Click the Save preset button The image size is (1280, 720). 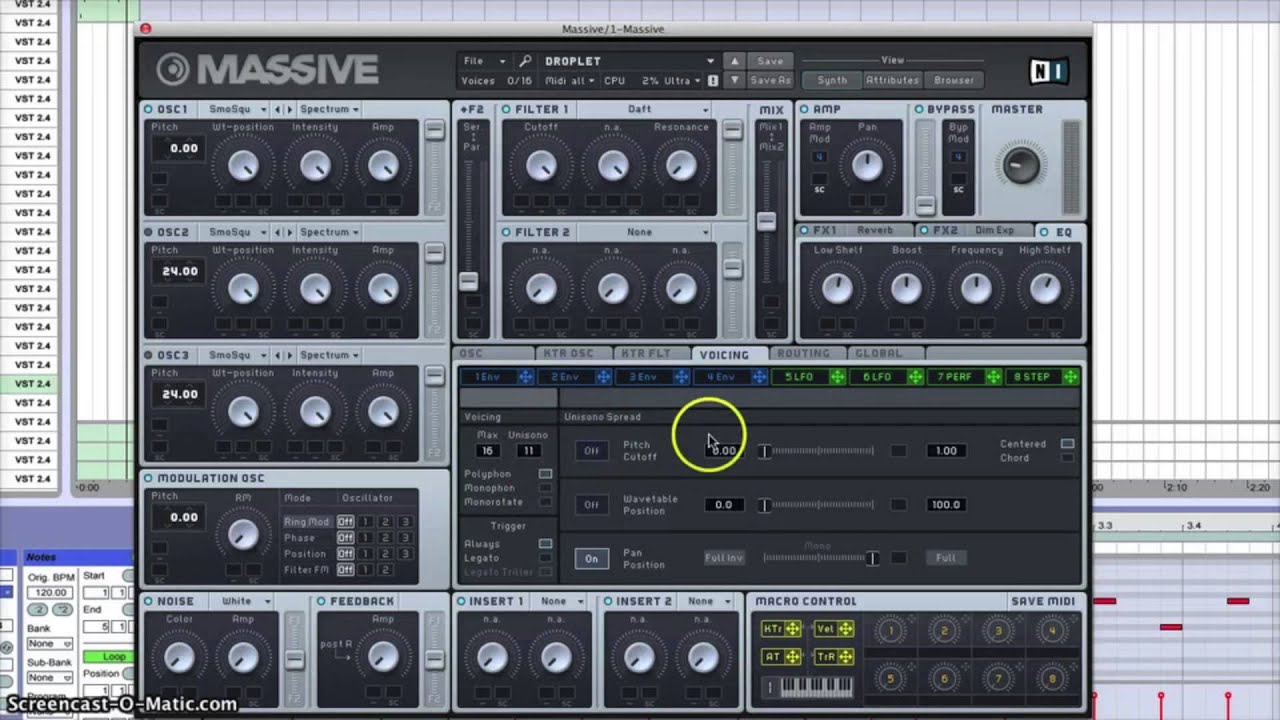click(770, 61)
